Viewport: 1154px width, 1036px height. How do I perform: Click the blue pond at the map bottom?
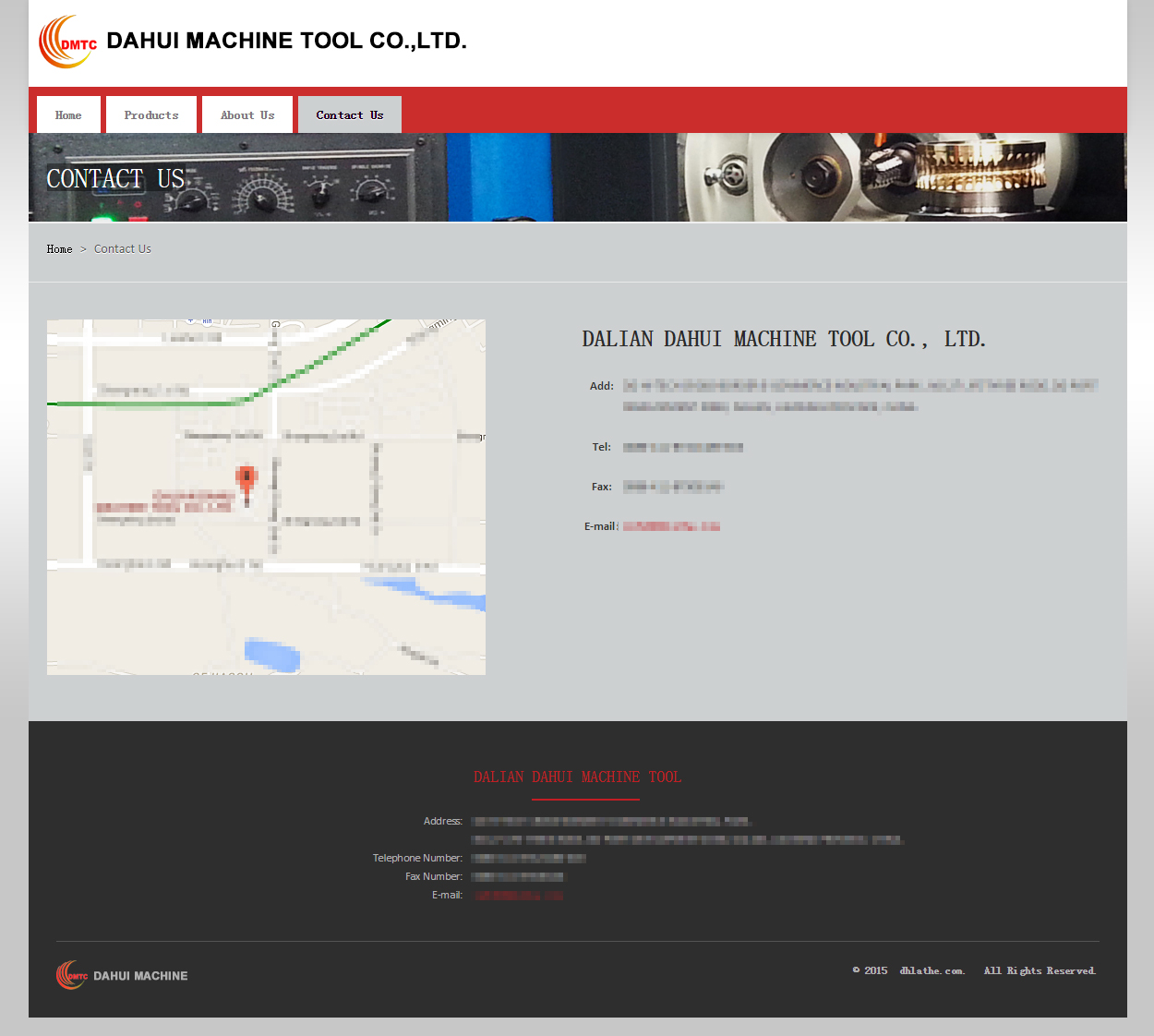click(x=272, y=654)
